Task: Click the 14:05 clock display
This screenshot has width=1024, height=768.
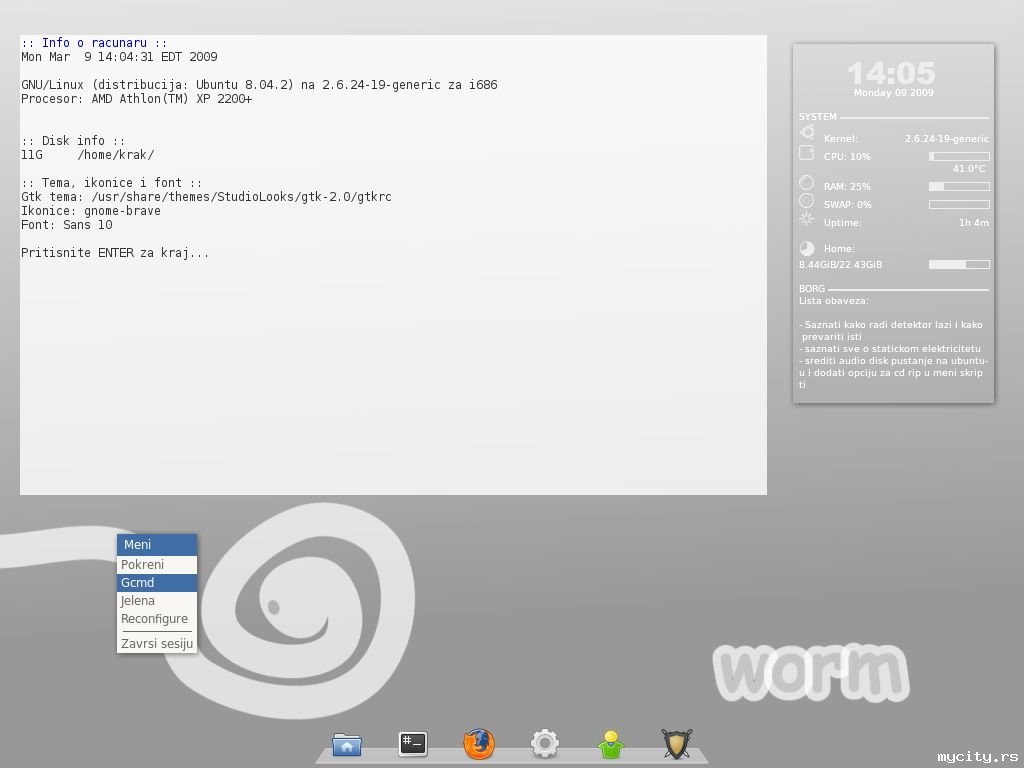Action: coord(892,72)
